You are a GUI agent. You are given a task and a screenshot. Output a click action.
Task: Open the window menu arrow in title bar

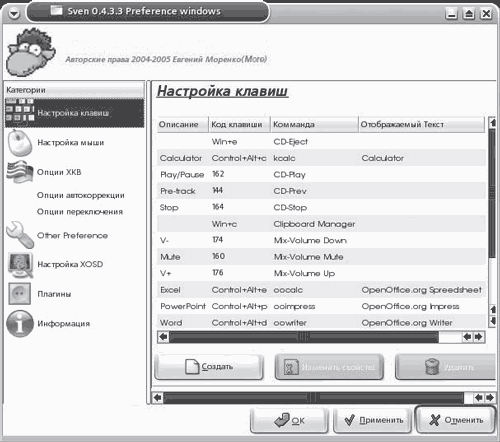[14, 13]
